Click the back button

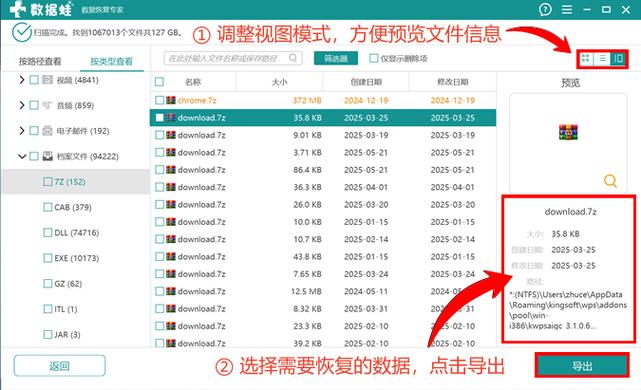tap(59, 366)
